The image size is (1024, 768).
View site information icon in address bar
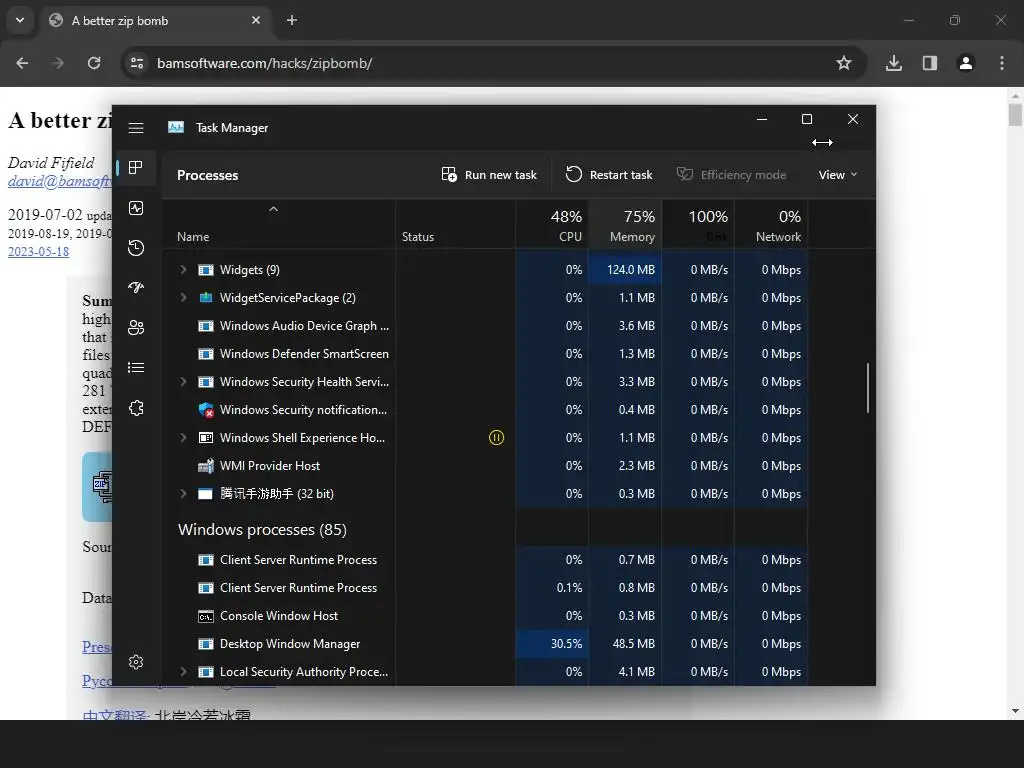(x=136, y=63)
